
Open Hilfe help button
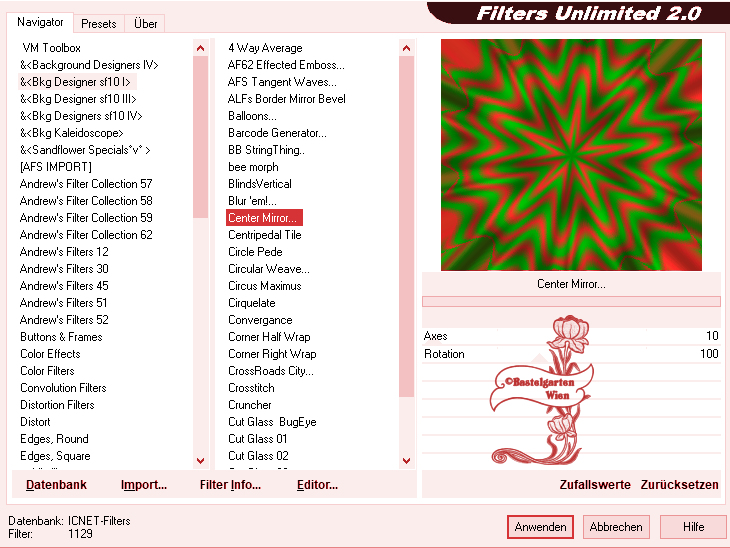click(693, 527)
